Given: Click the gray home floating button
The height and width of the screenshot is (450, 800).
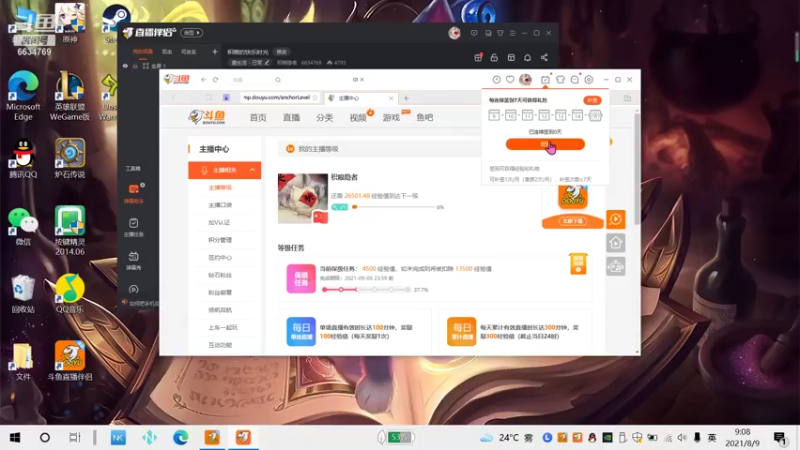Looking at the screenshot, I should coord(616,243).
